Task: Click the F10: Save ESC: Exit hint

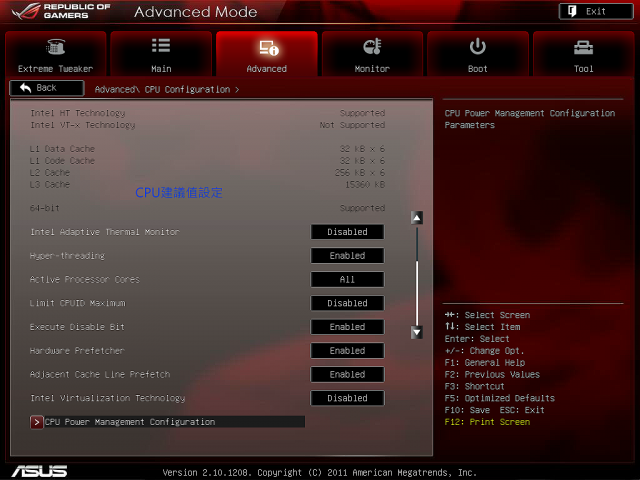Action: [494, 410]
